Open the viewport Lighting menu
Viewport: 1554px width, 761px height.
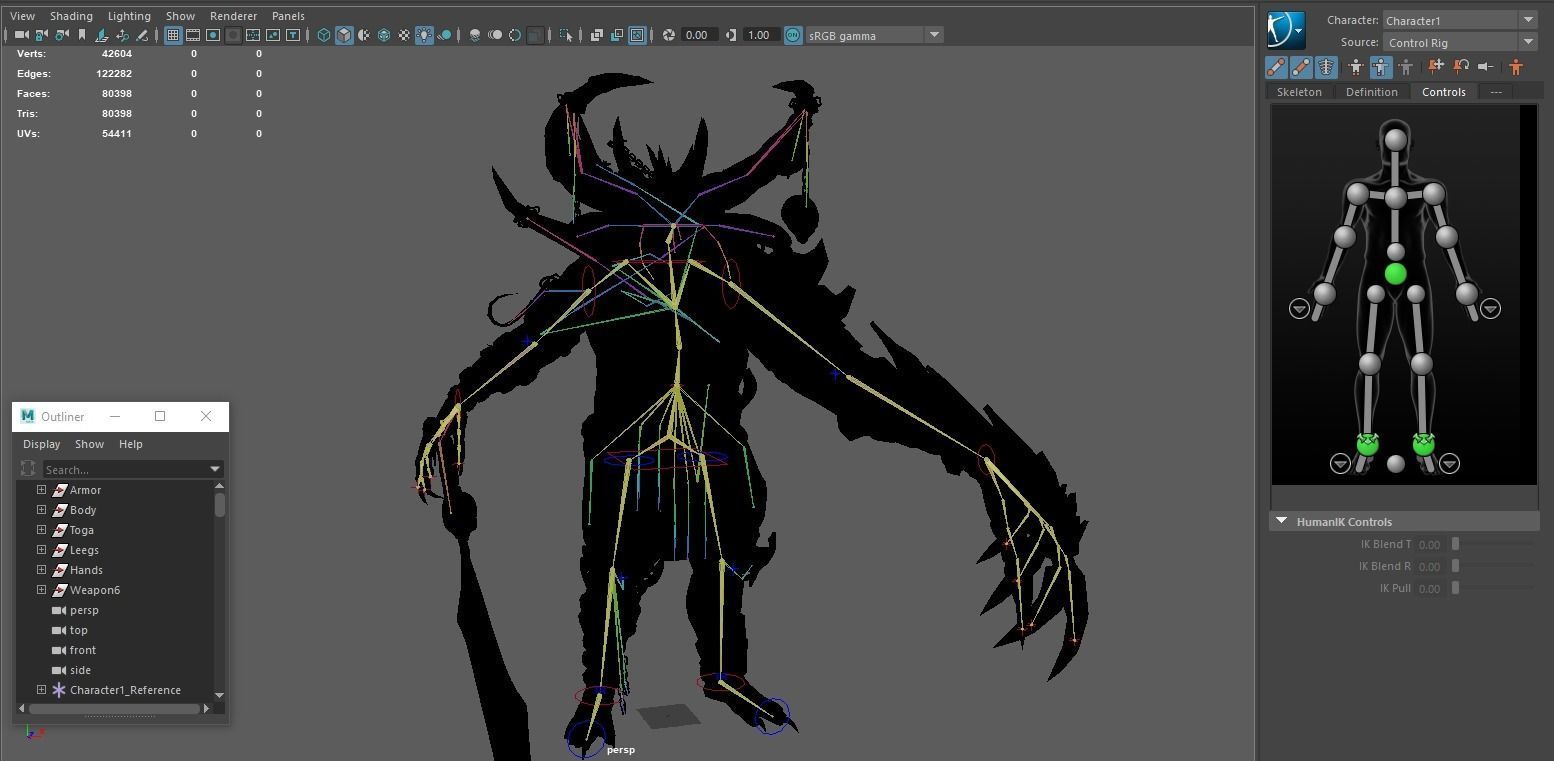tap(129, 16)
